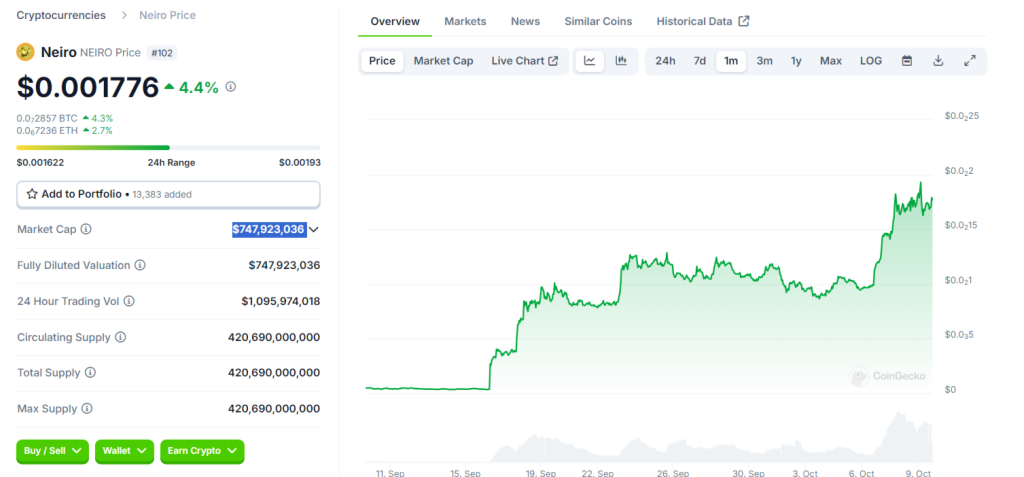Click the Market Cap info icon
The width and height of the screenshot is (1024, 477).
(86, 230)
